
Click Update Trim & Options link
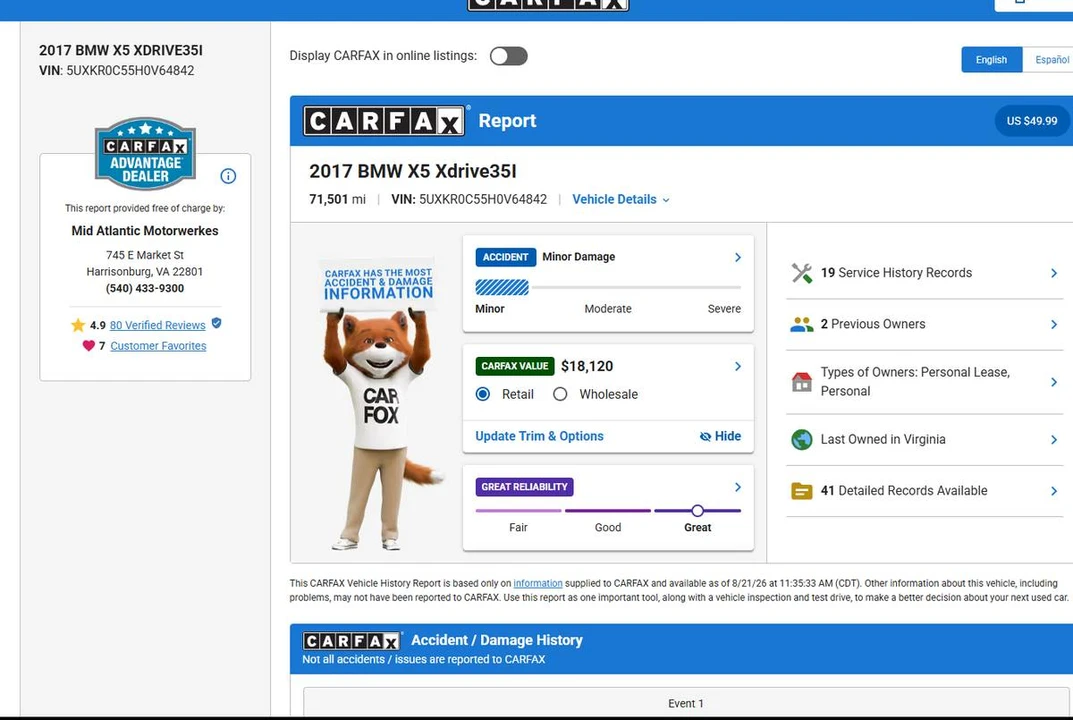tap(539, 437)
